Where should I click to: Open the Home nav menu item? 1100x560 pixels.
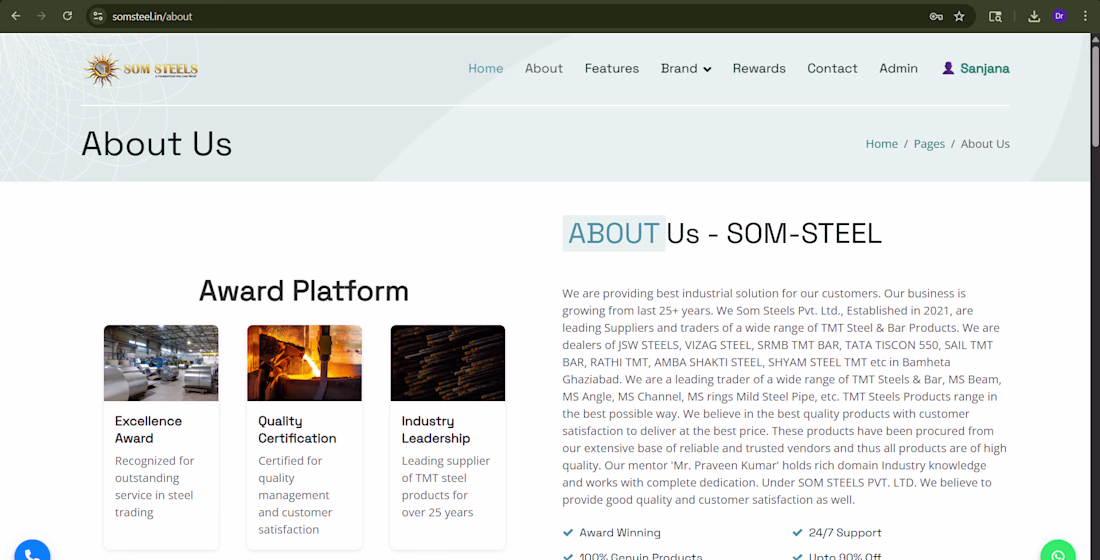(485, 68)
